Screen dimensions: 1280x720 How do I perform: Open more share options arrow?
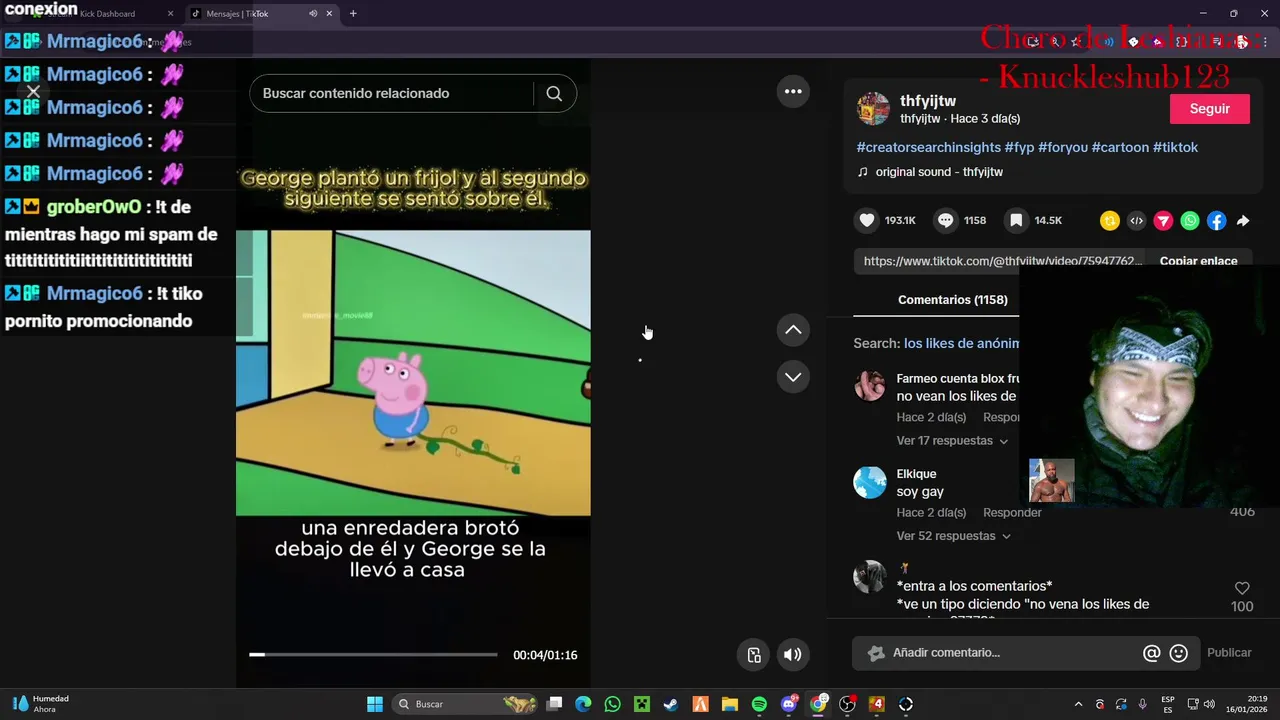(x=1243, y=221)
